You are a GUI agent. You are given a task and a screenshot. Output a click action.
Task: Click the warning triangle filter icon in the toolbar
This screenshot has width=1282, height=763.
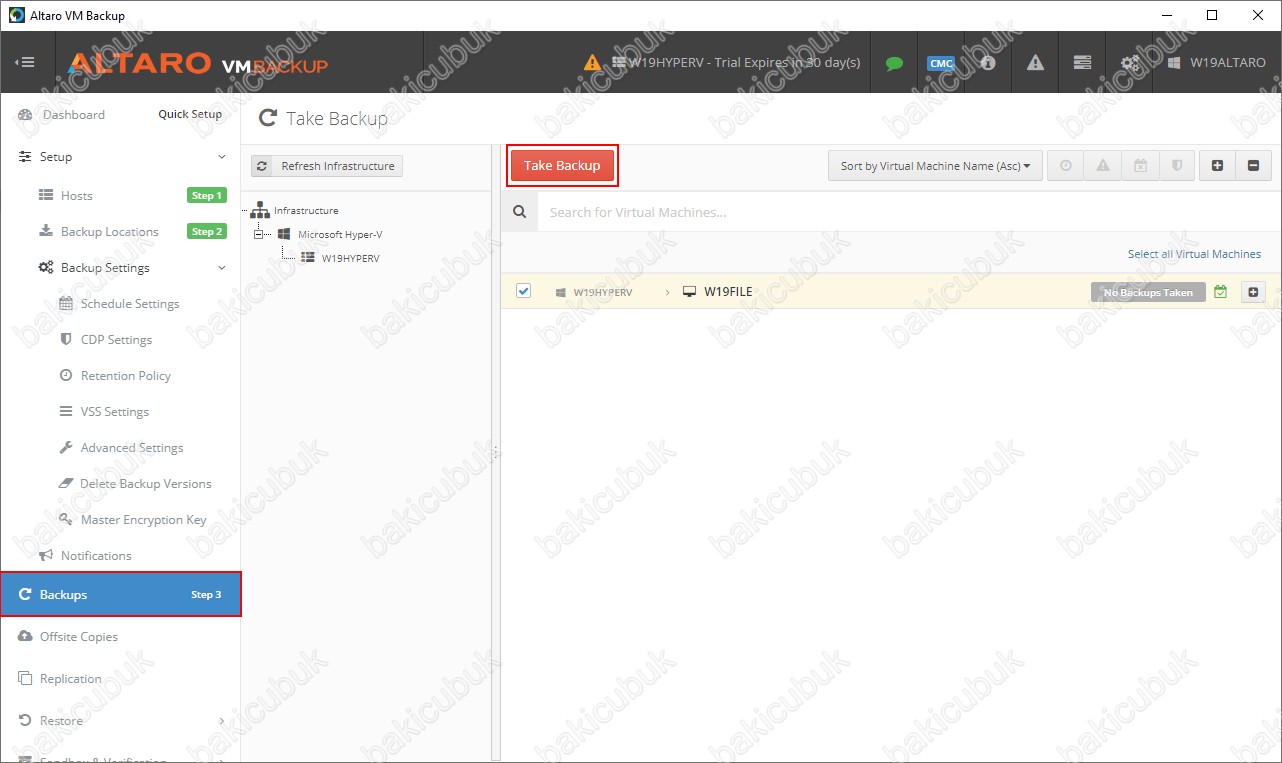[x=1103, y=166]
